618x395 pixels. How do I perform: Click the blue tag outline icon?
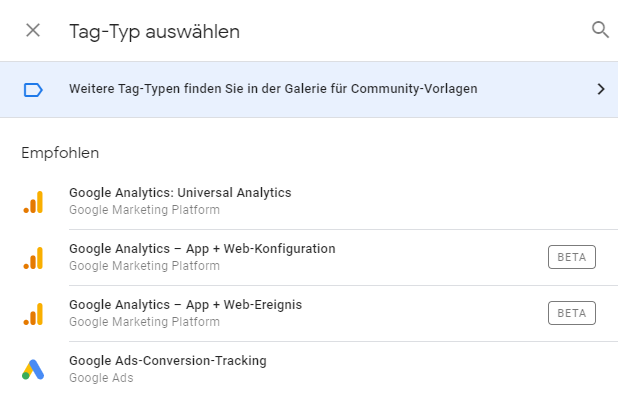(33, 89)
